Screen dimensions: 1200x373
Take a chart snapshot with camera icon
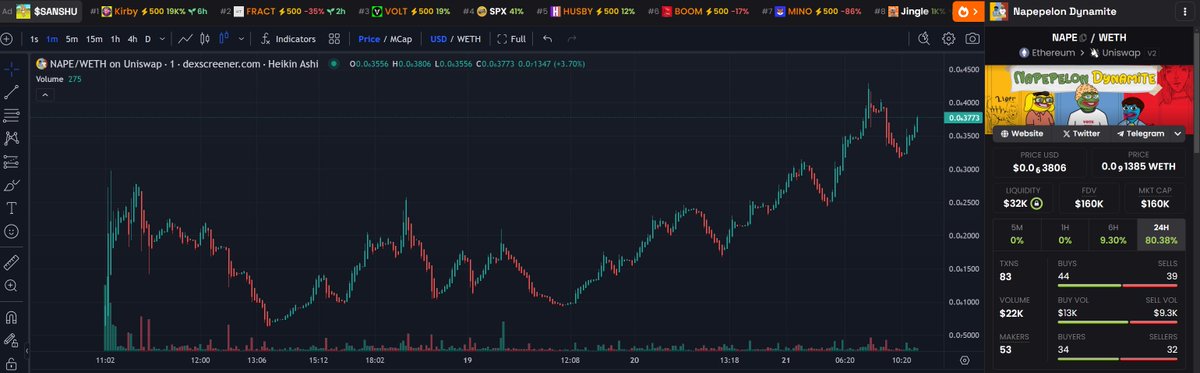point(972,39)
